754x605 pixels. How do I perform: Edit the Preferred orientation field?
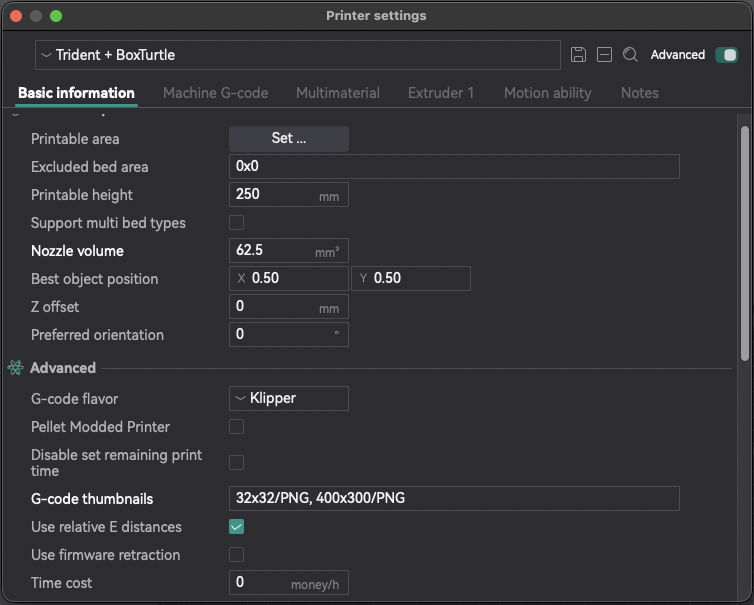(289, 334)
